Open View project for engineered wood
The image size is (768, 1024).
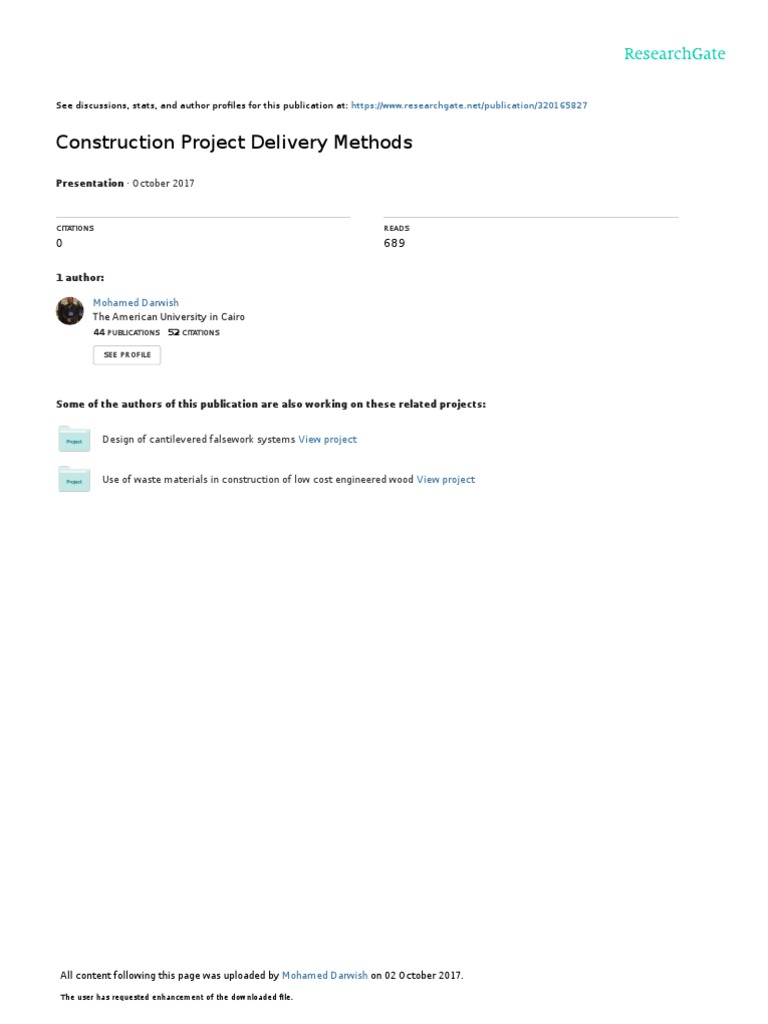click(446, 480)
